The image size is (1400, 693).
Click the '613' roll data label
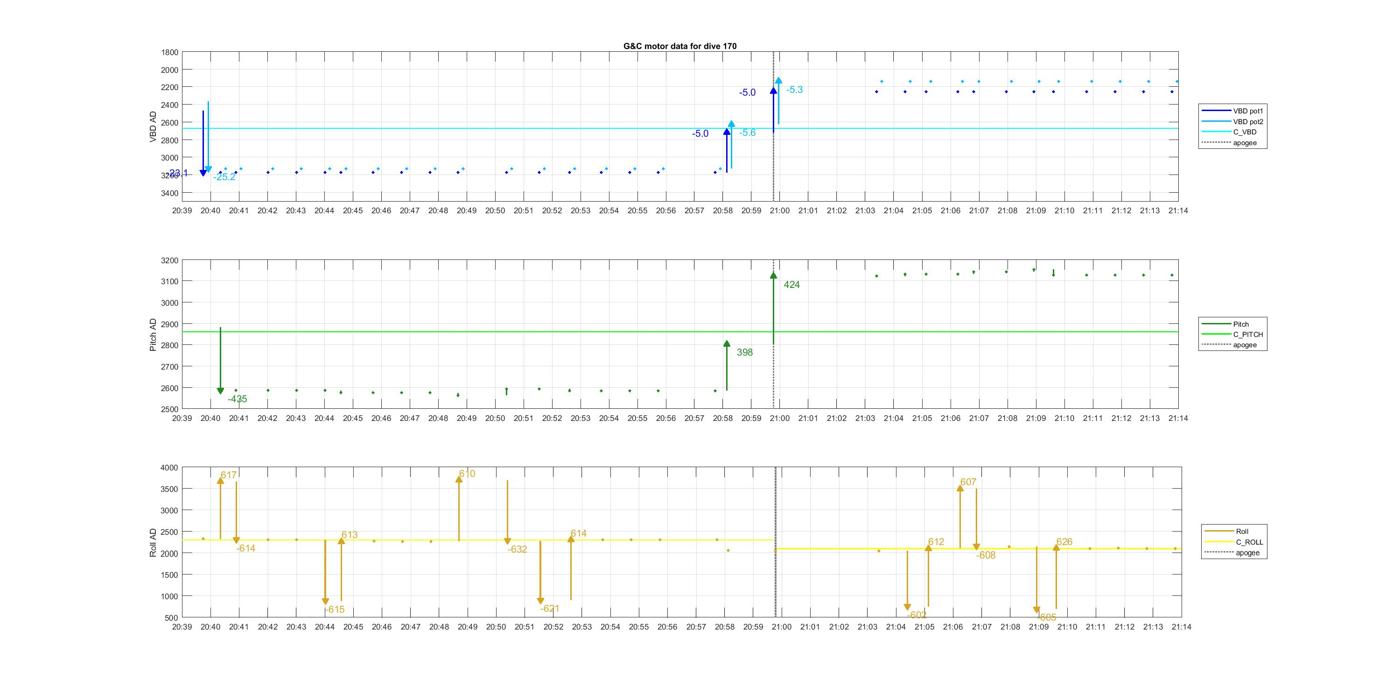(349, 535)
